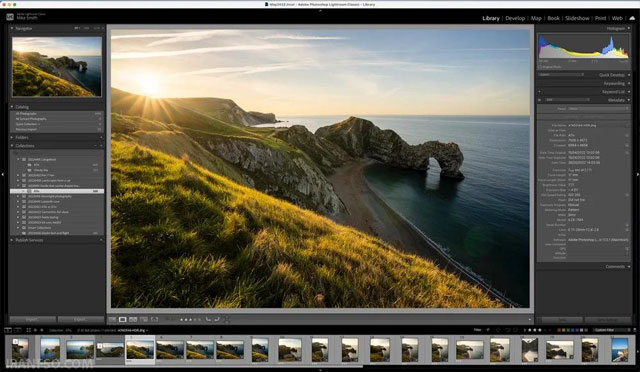Rotate the photo right (clockwise)
The image size is (640, 372).
217,319
